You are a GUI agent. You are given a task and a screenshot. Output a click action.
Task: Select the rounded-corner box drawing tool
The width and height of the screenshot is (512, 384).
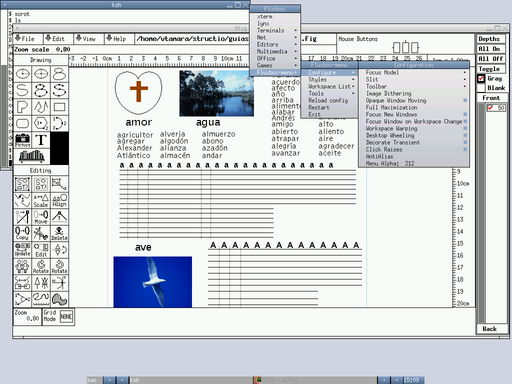coord(22,123)
